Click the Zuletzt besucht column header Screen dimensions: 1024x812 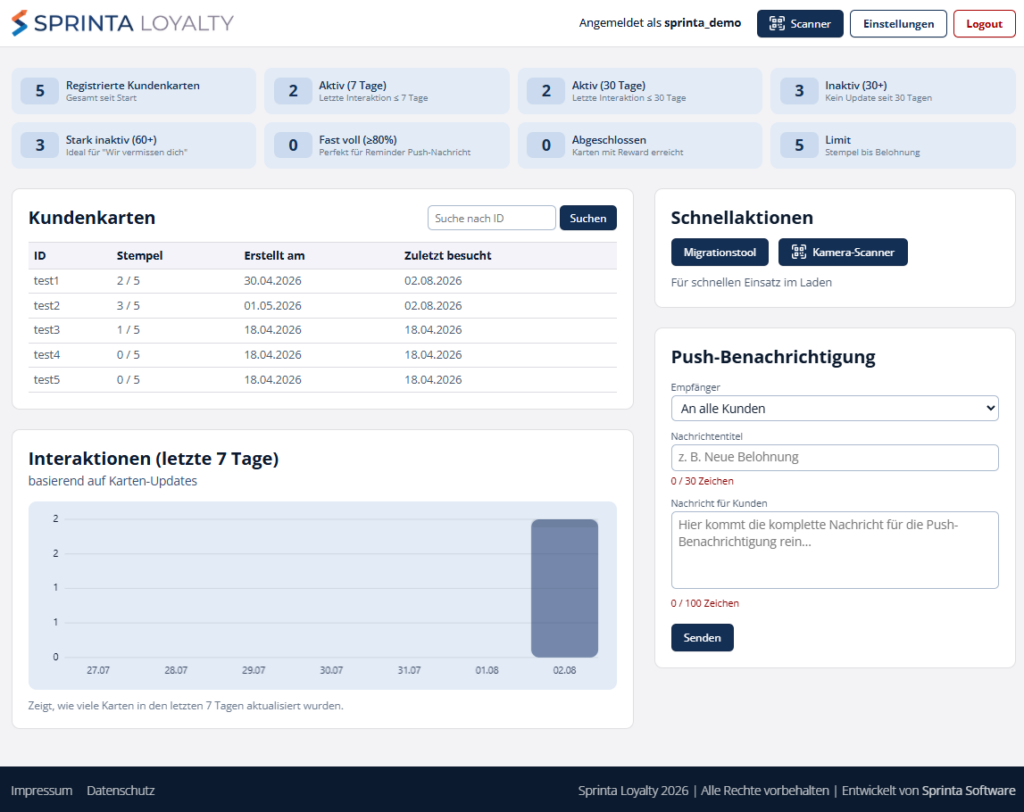point(447,255)
